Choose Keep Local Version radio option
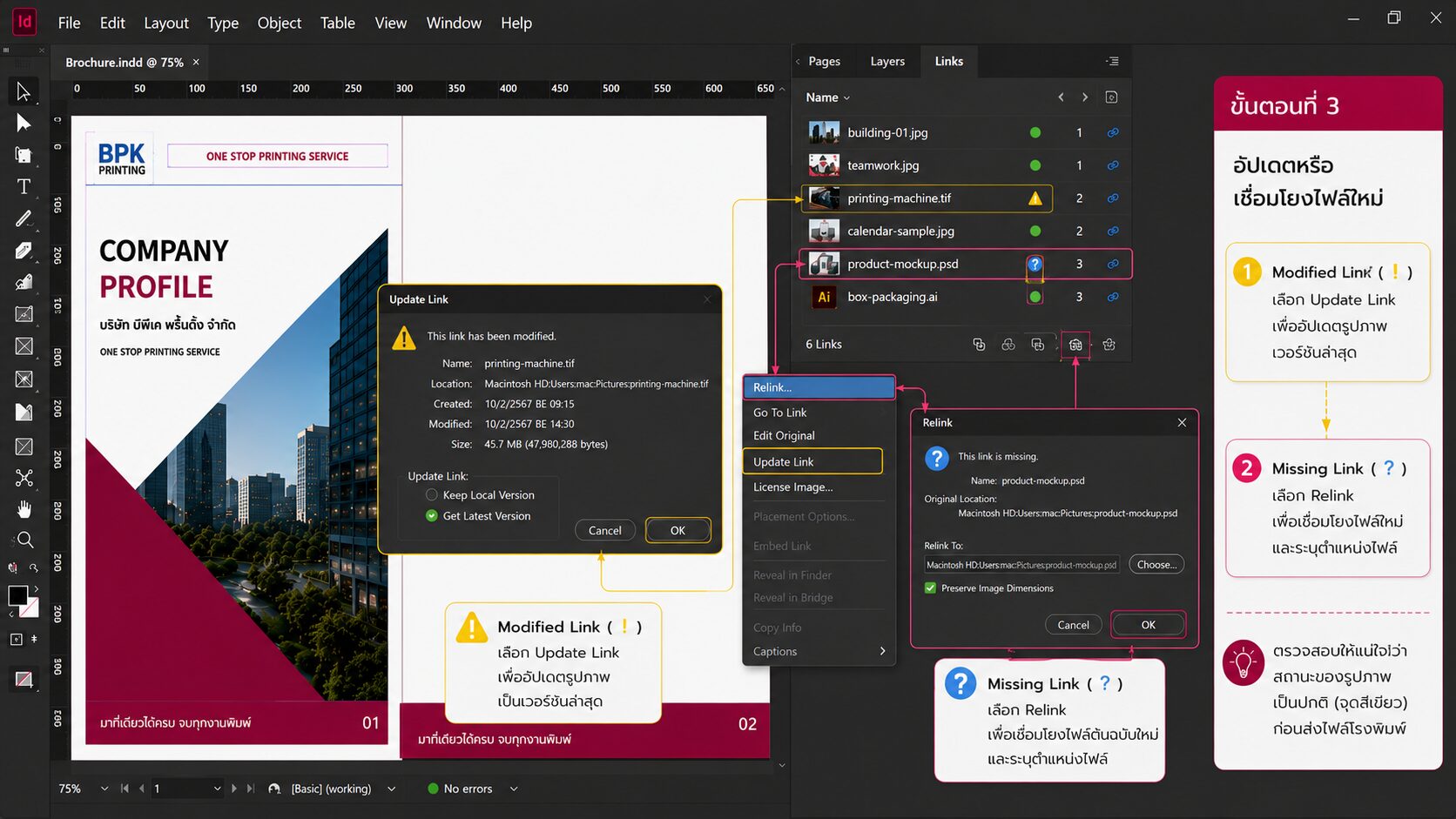This screenshot has height=819, width=1456. pyautogui.click(x=431, y=494)
